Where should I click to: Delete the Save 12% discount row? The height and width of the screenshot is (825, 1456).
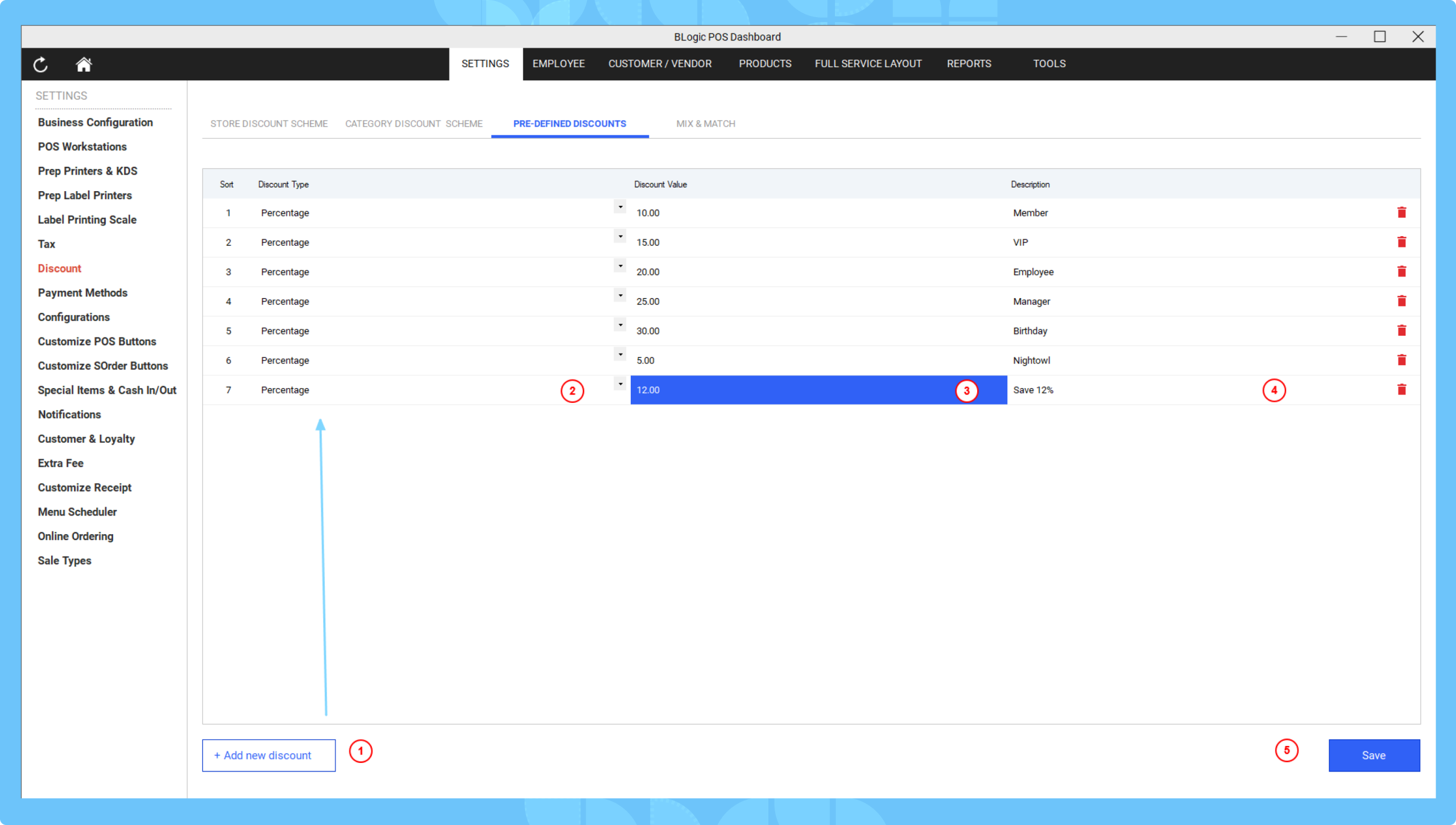click(1401, 390)
